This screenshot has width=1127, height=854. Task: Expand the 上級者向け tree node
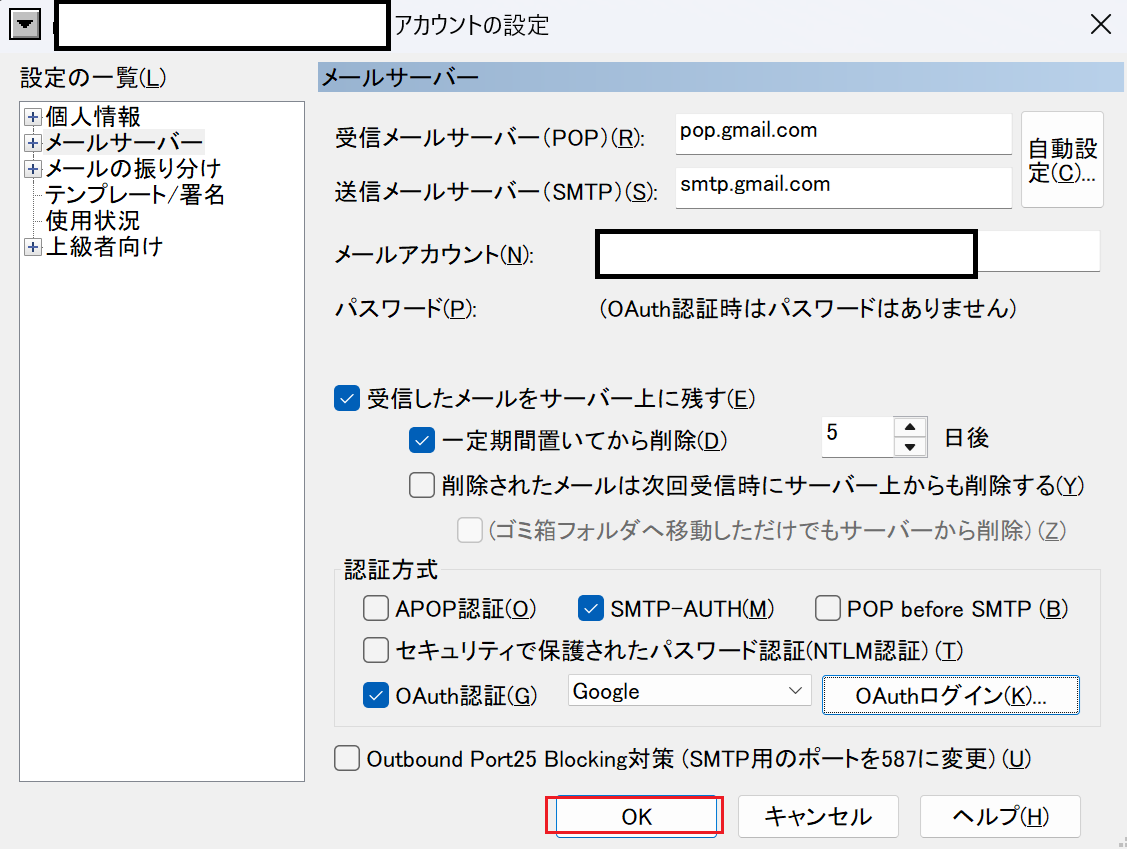tap(33, 247)
